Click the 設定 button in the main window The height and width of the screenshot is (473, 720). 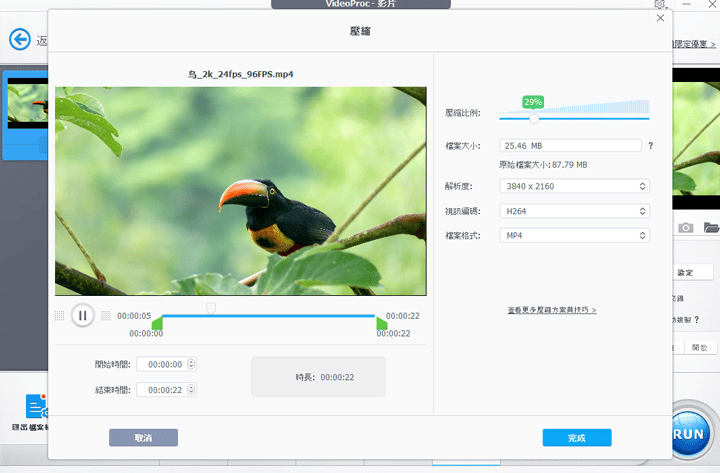point(693,272)
